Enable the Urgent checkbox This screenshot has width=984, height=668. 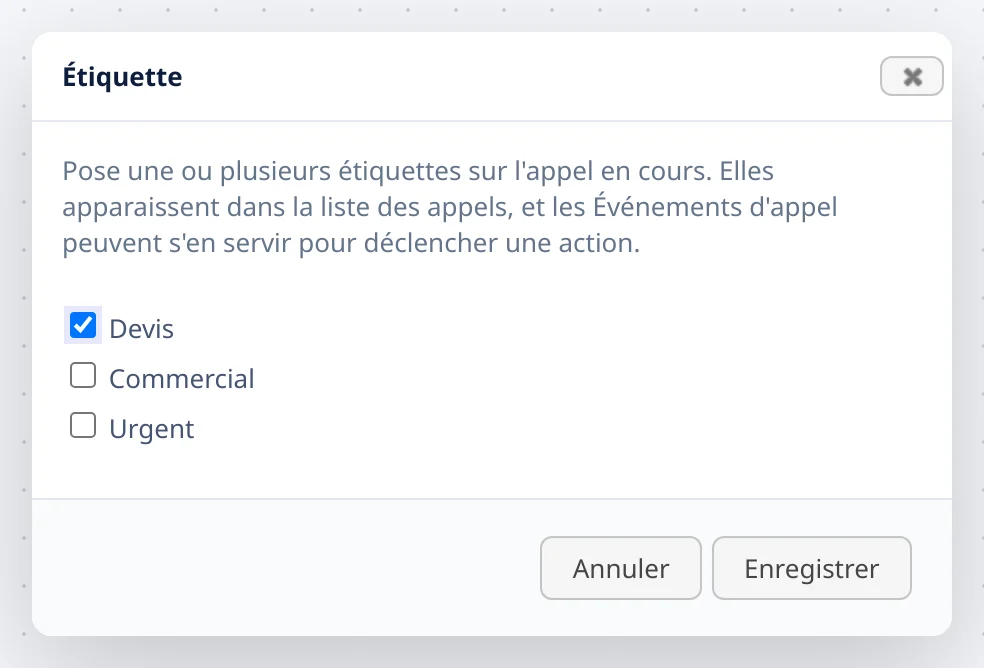point(83,426)
